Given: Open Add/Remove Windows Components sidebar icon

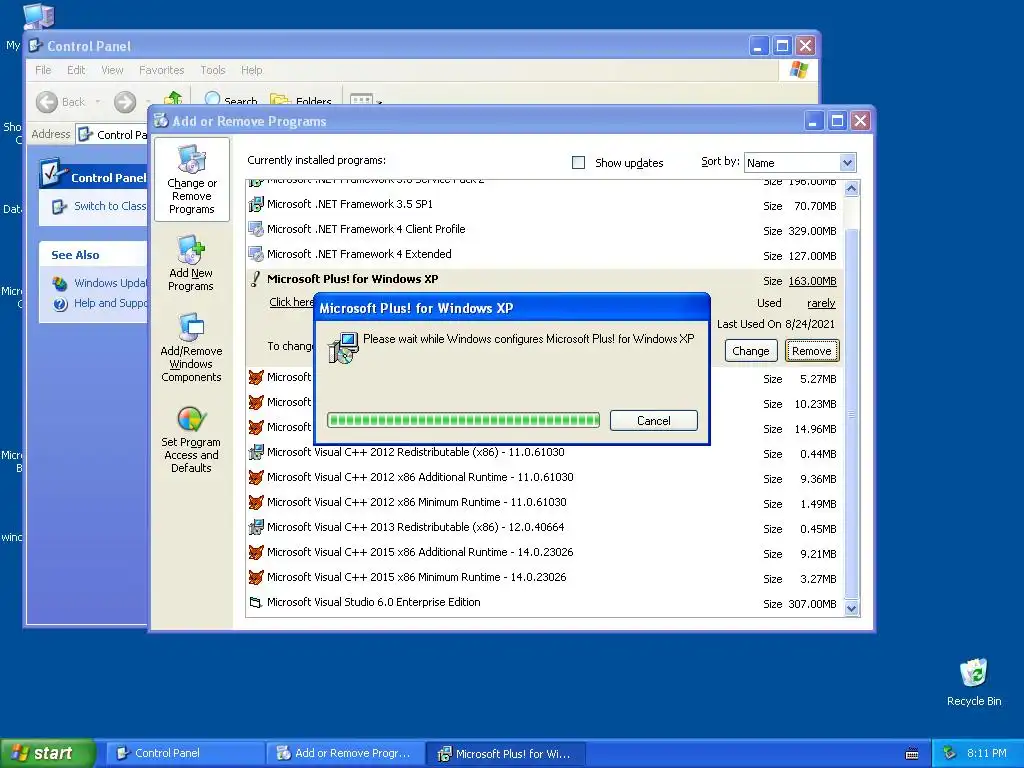Looking at the screenshot, I should [191, 347].
